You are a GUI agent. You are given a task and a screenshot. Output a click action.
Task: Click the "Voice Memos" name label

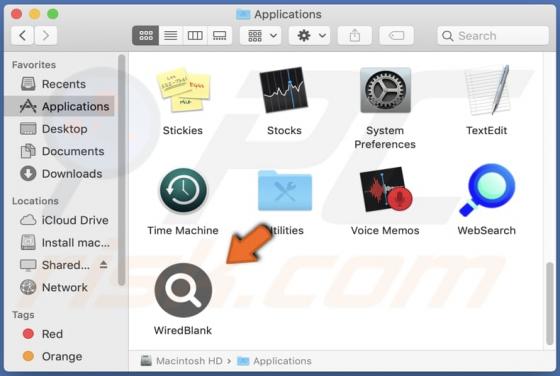(x=385, y=230)
